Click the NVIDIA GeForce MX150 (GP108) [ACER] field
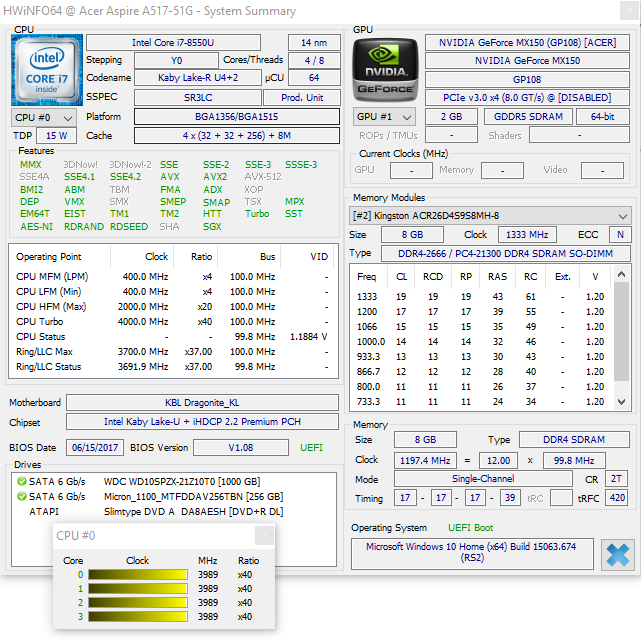 coord(527,43)
